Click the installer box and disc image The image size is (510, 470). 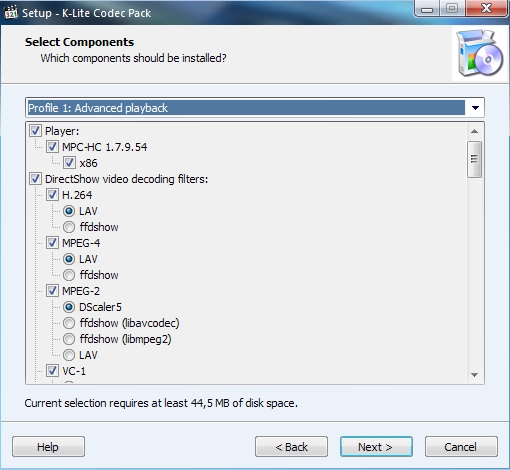(x=479, y=53)
